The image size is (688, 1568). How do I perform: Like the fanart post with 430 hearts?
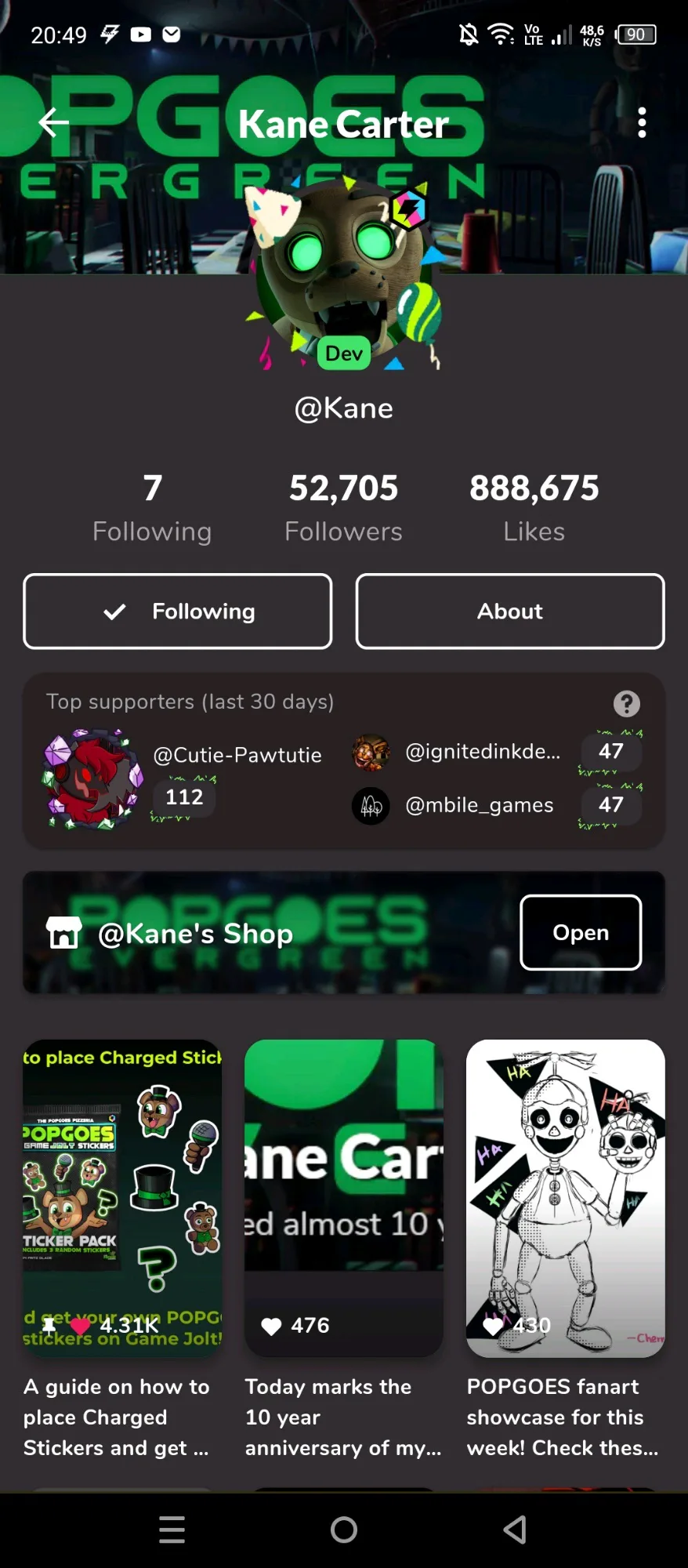coord(493,1326)
